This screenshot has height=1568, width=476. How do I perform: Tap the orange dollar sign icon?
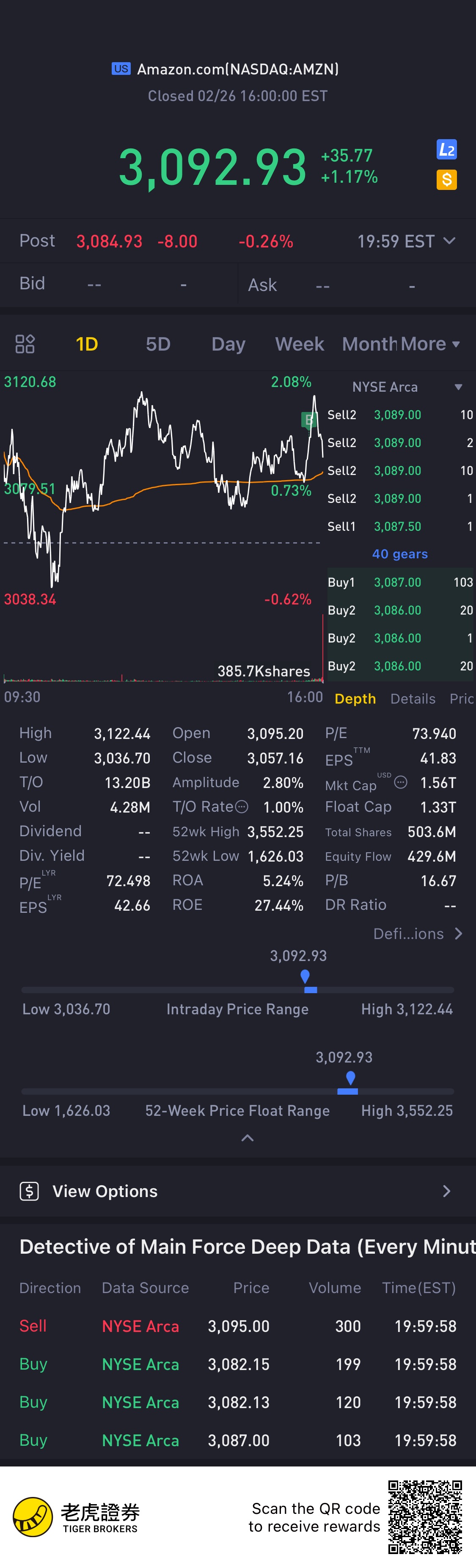447,180
